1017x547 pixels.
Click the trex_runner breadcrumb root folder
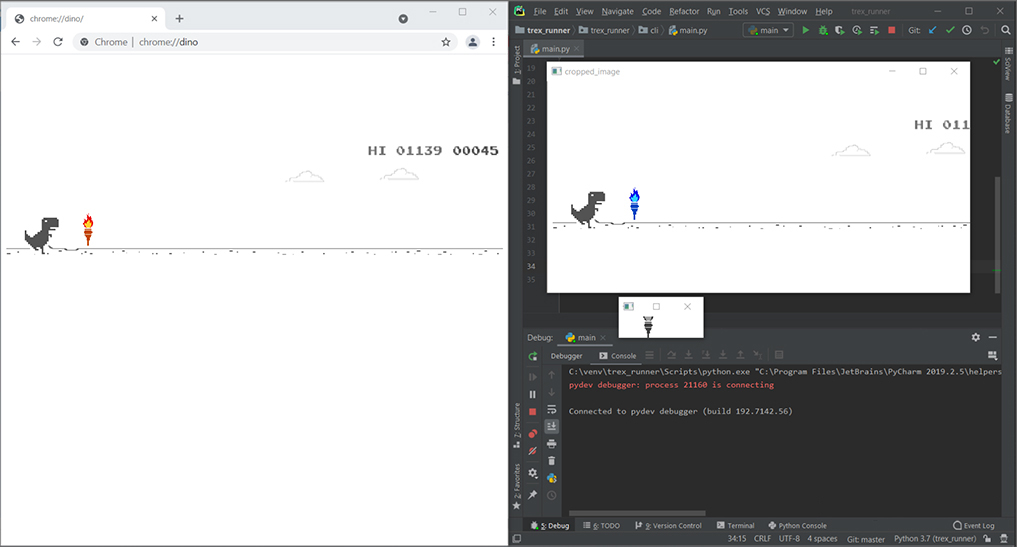[542, 30]
